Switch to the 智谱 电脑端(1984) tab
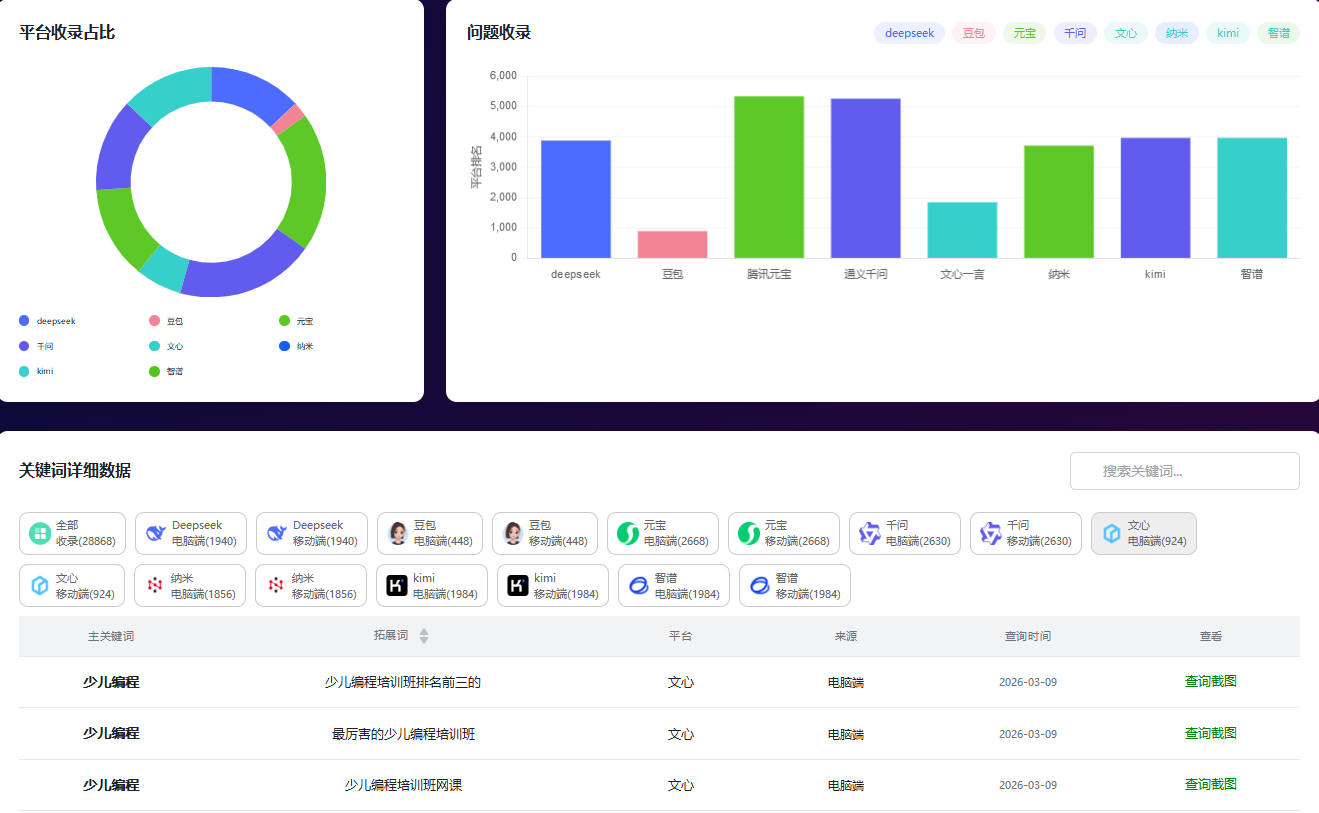The image size is (1319, 813). 674,586
